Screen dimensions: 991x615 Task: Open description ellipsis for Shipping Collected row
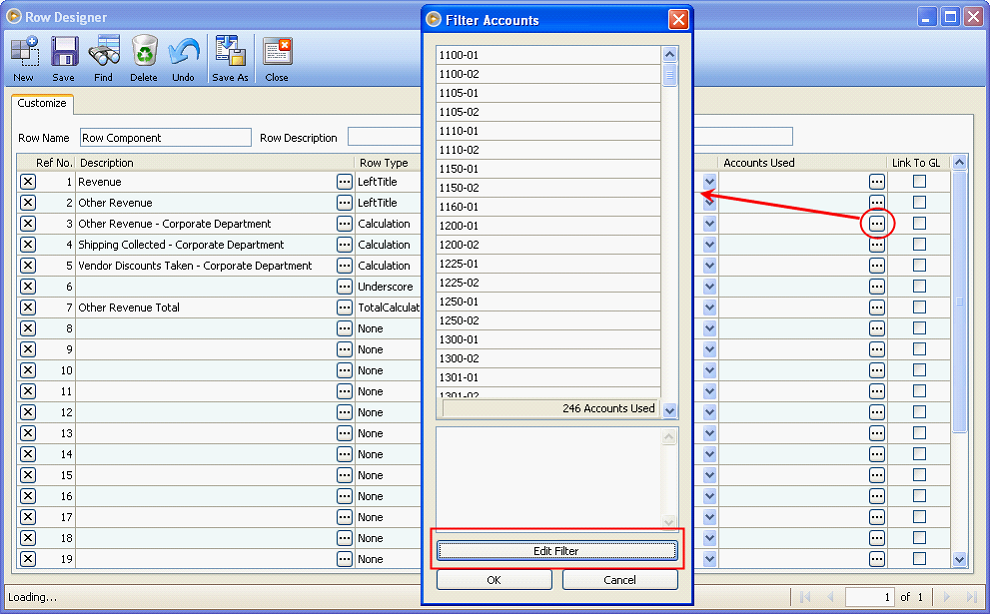point(344,245)
